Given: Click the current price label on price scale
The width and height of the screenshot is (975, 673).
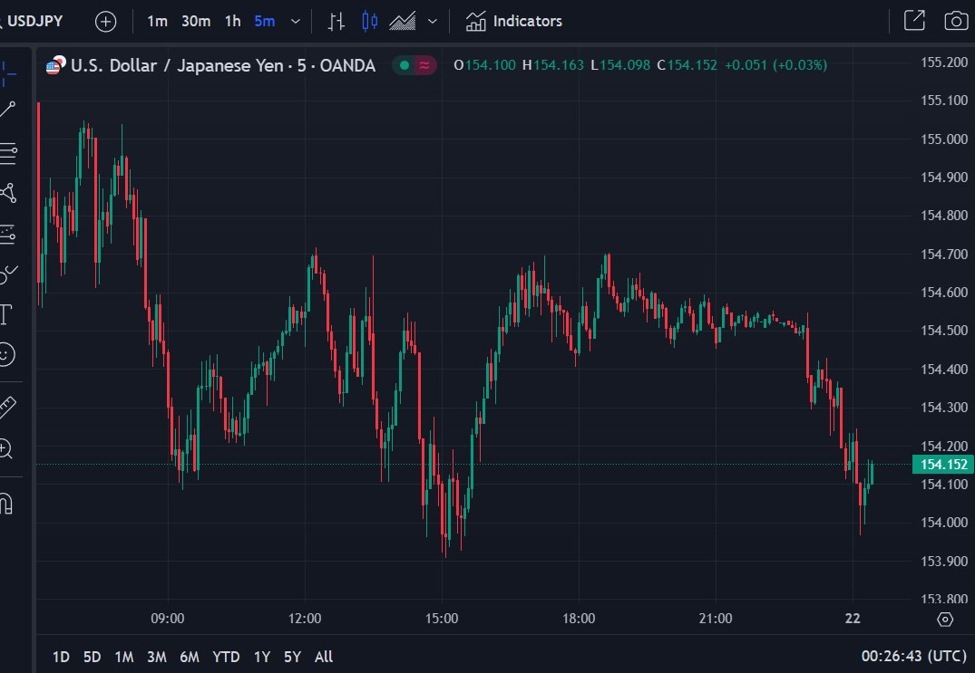Looking at the screenshot, I should 941,464.
